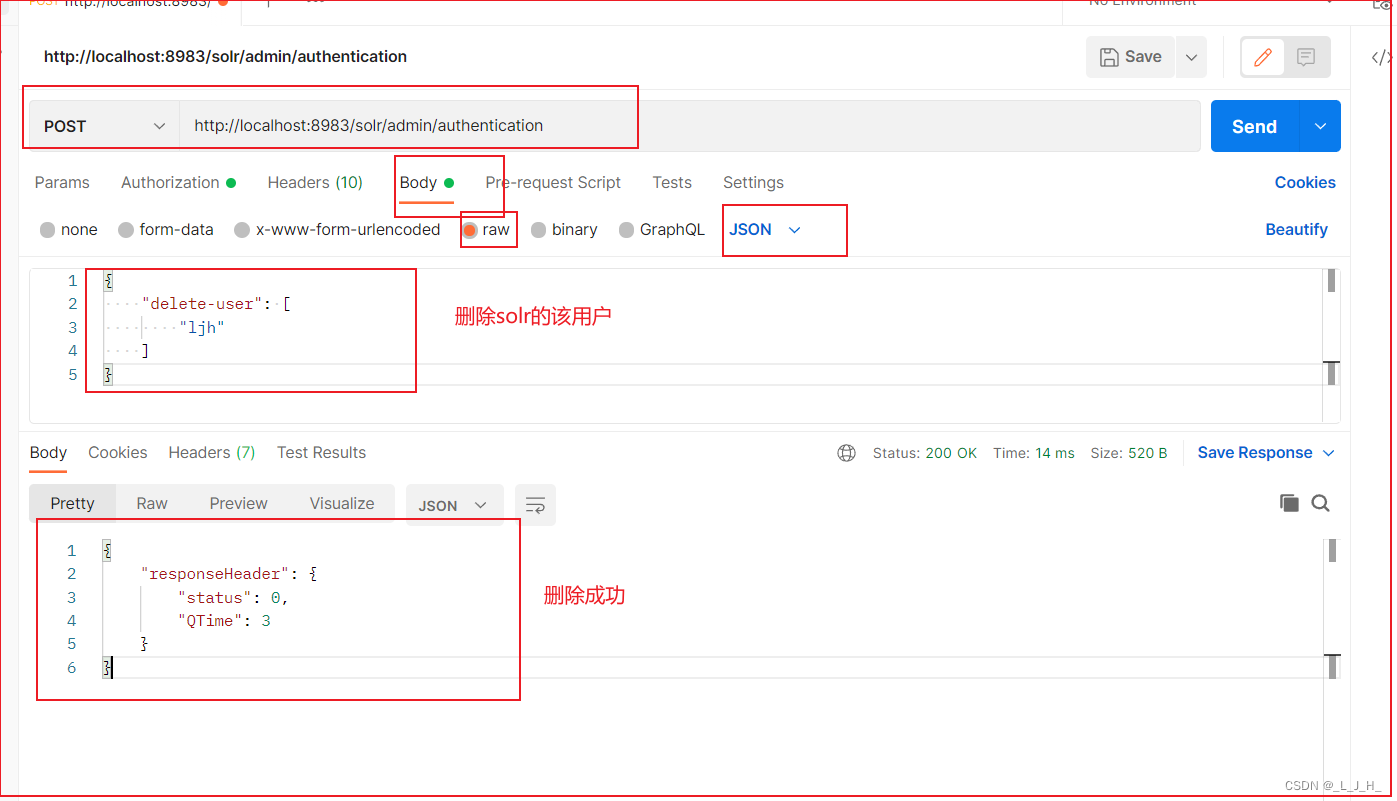This screenshot has width=1397, height=801.
Task: Search the response with the magnifier icon
Action: click(1320, 503)
